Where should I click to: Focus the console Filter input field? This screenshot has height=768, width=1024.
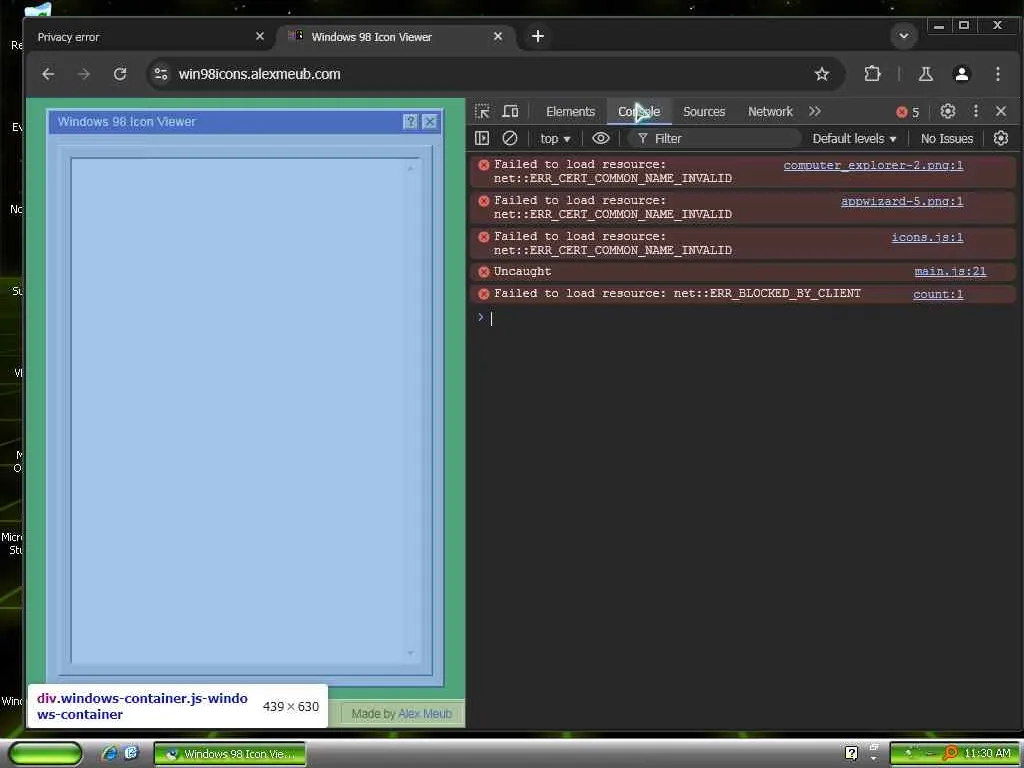pyautogui.click(x=715, y=138)
